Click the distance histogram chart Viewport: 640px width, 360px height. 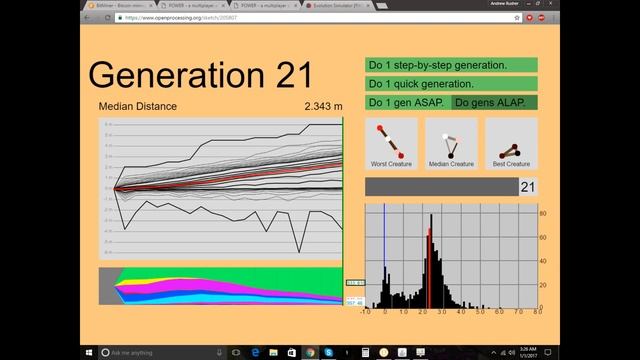point(451,256)
